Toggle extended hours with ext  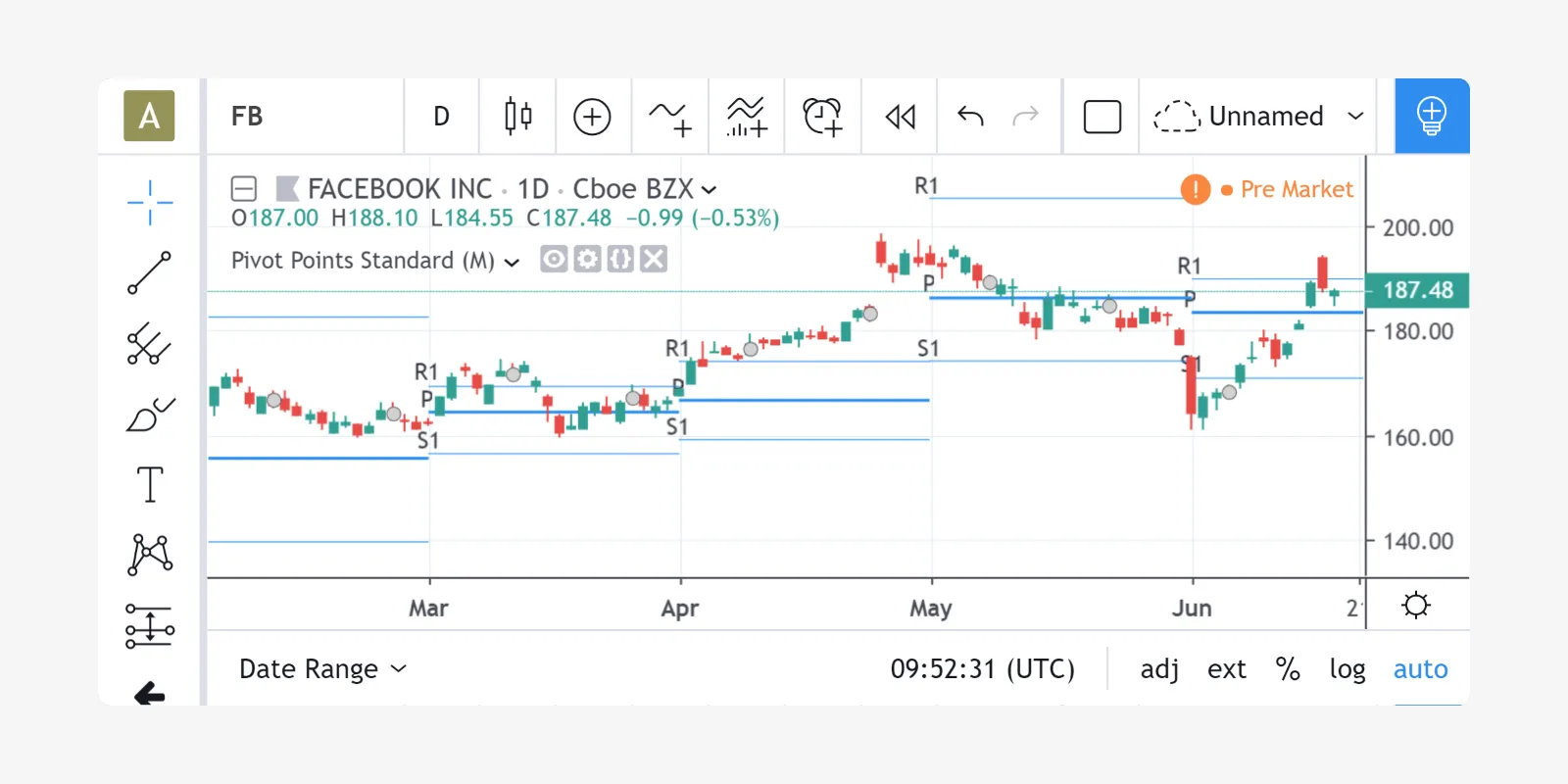click(x=1226, y=669)
